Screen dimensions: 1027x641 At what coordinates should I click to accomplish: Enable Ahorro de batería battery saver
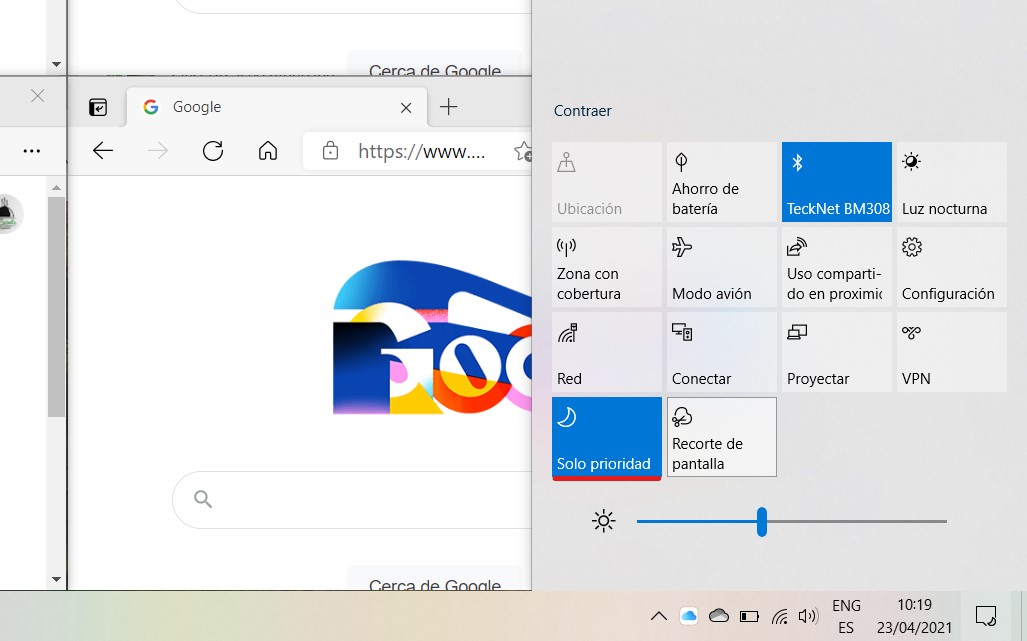(x=722, y=182)
